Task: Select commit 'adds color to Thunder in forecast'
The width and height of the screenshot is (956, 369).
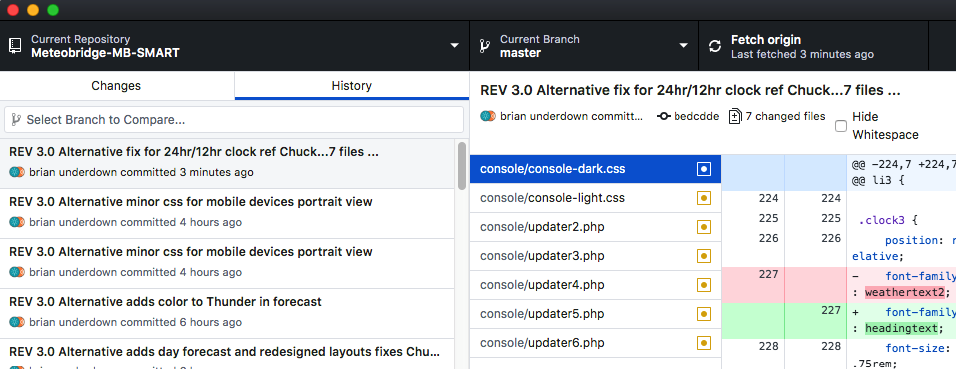Action: point(227,313)
